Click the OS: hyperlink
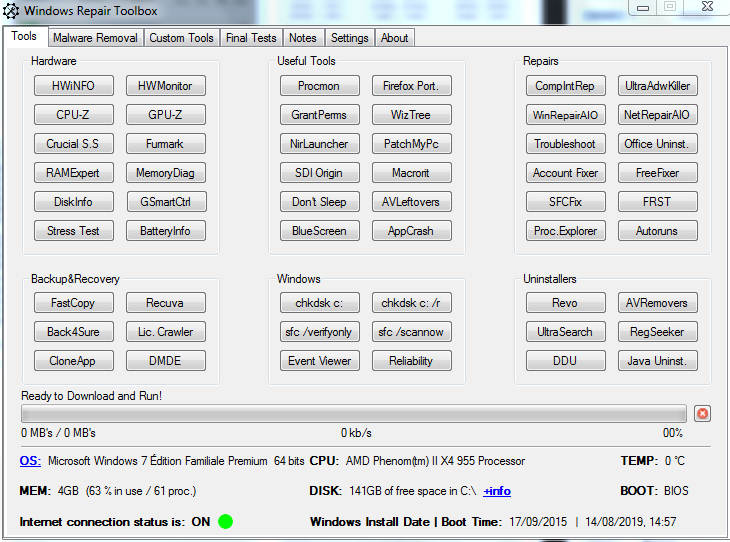Viewport: 730px width, 542px height. point(30,461)
